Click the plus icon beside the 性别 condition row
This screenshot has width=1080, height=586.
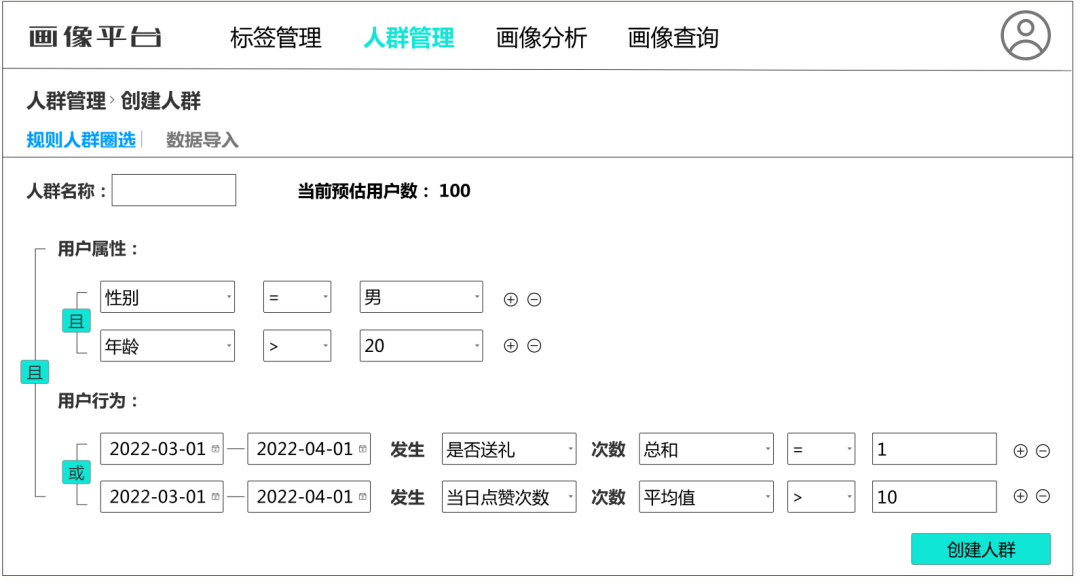click(x=513, y=296)
